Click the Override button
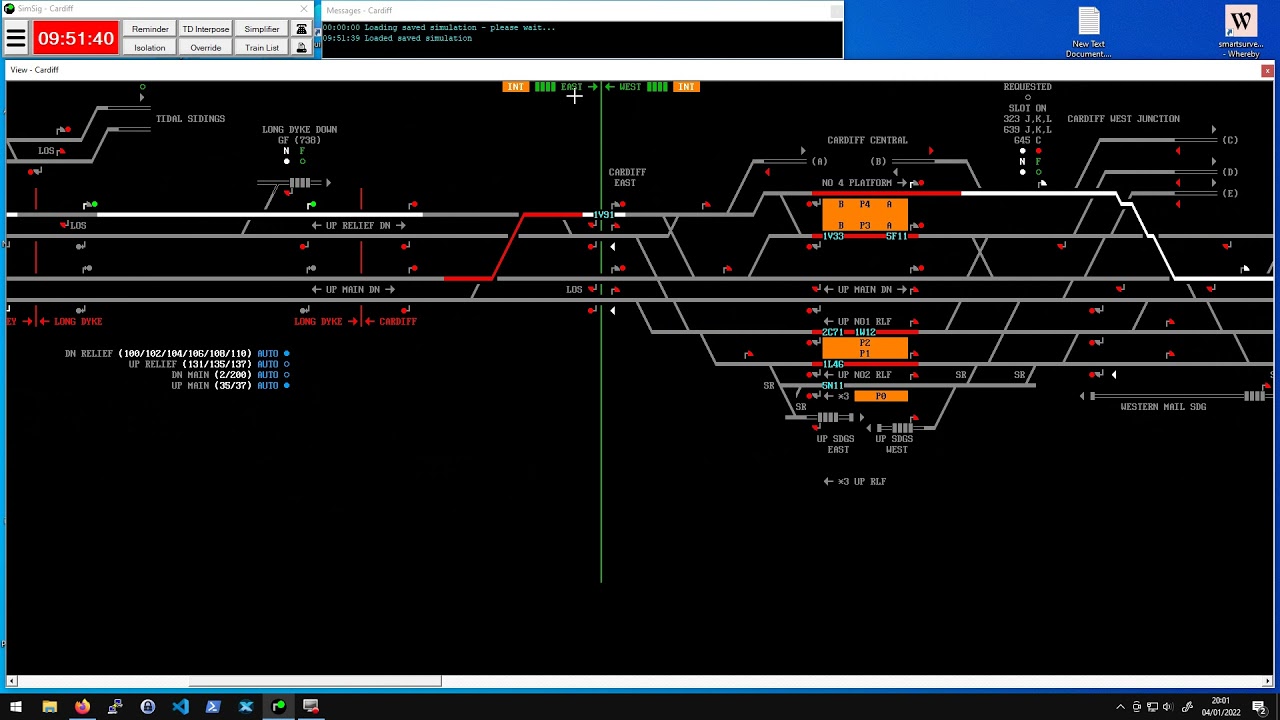Screen dimensions: 1280x720 click(206, 47)
